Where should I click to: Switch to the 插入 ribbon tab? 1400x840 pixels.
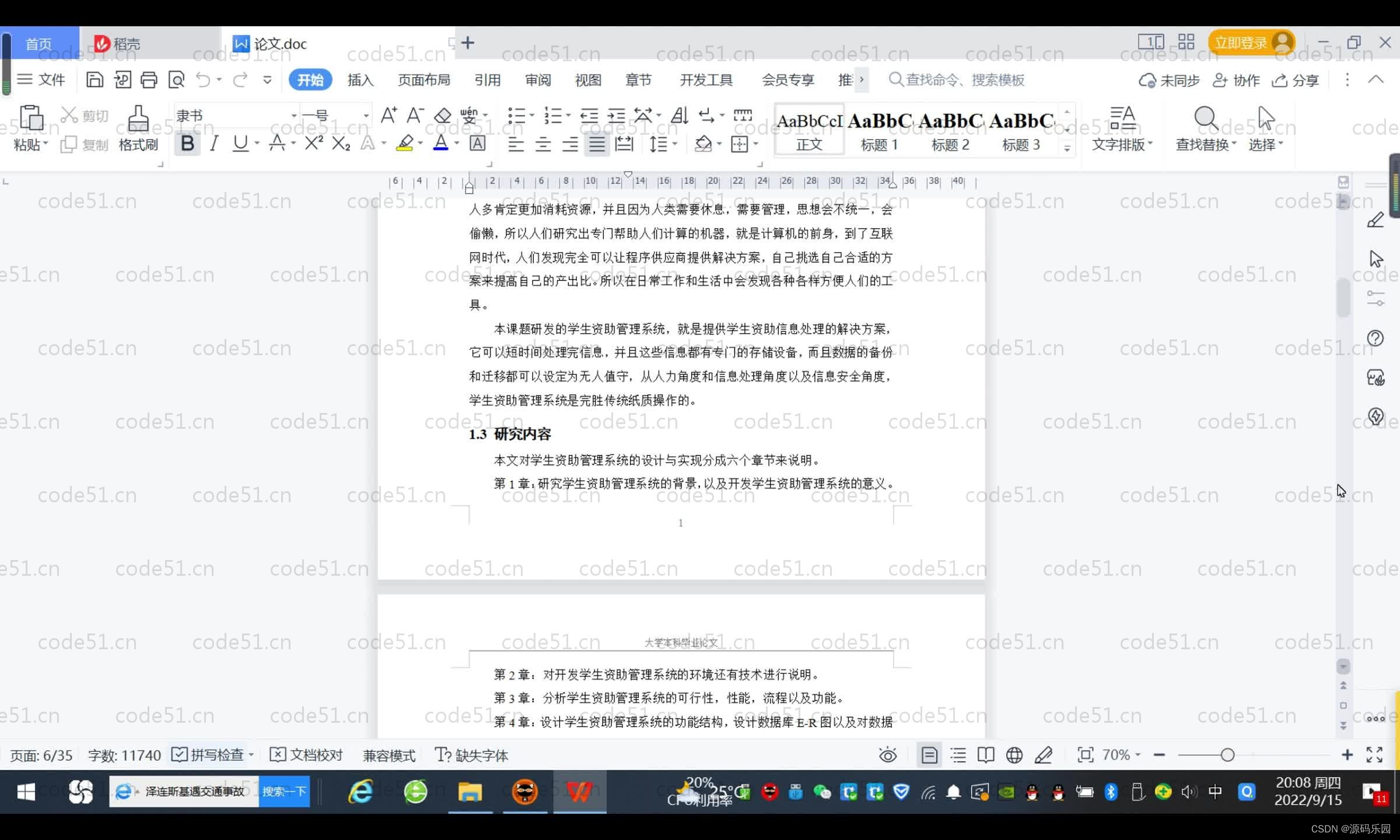tap(360, 80)
